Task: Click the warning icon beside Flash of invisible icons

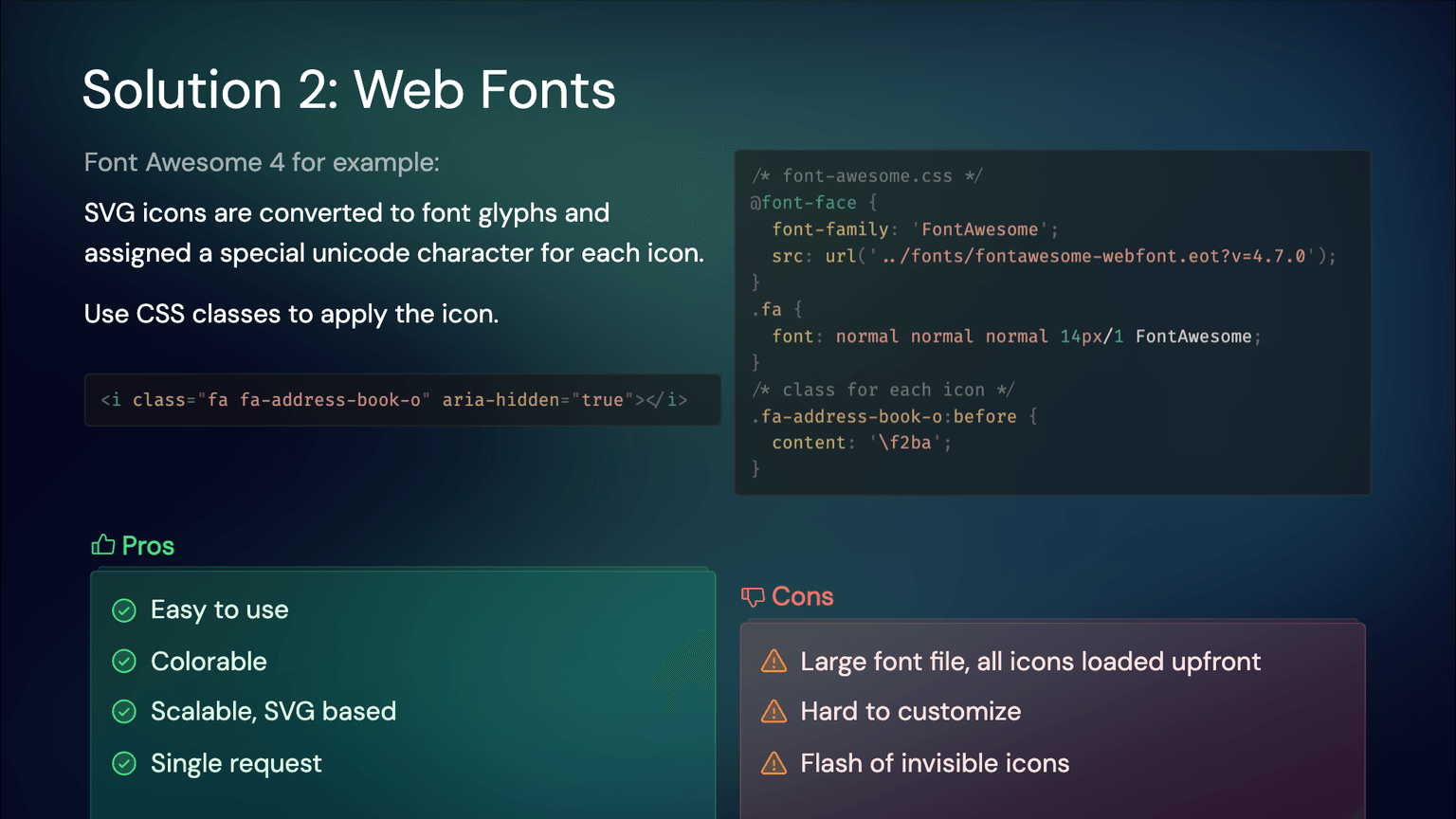Action: tap(773, 763)
